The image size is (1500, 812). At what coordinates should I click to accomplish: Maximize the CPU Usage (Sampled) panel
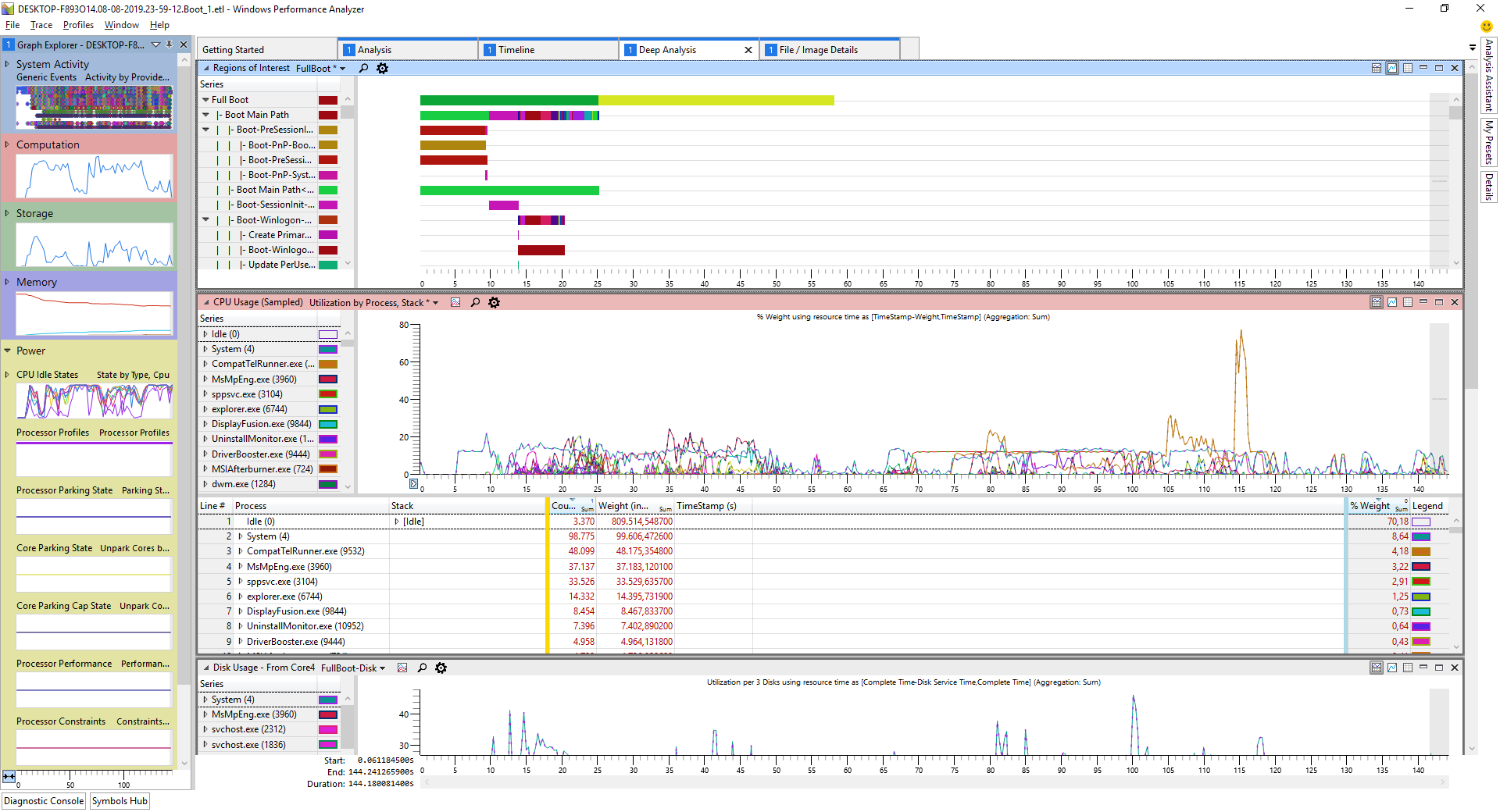(x=1439, y=303)
